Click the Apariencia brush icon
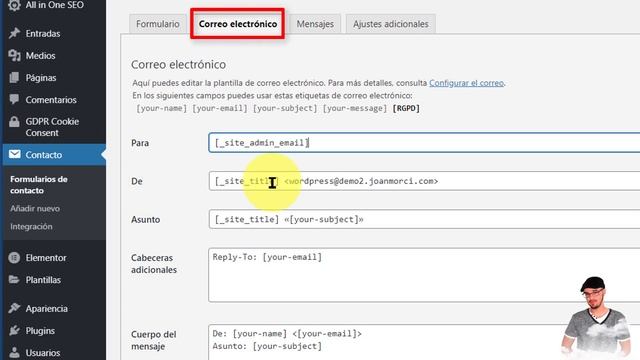 (14, 308)
